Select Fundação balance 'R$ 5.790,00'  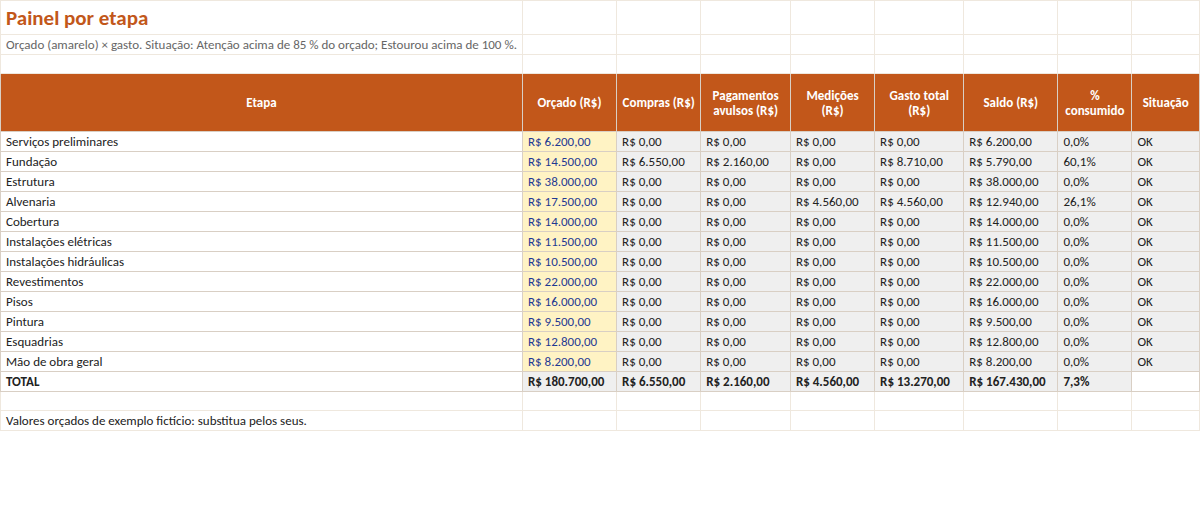point(1010,162)
